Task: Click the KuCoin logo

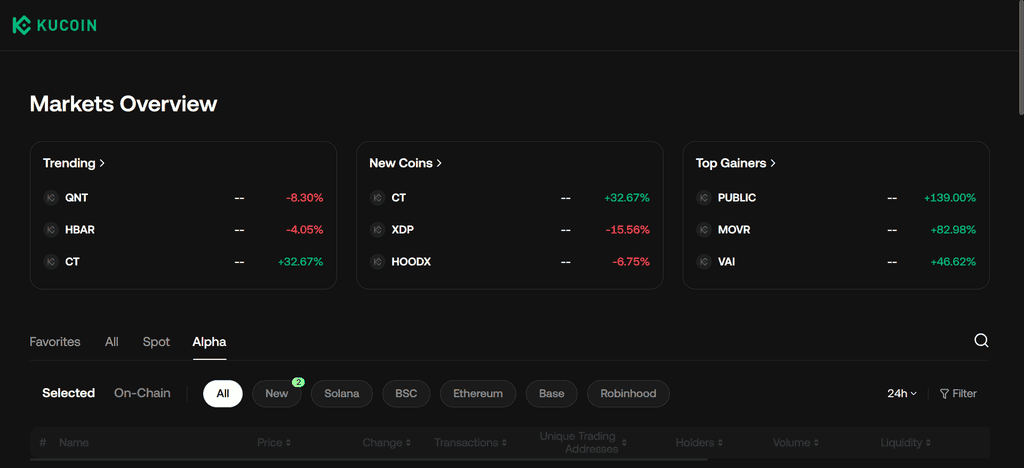Action: [54, 25]
